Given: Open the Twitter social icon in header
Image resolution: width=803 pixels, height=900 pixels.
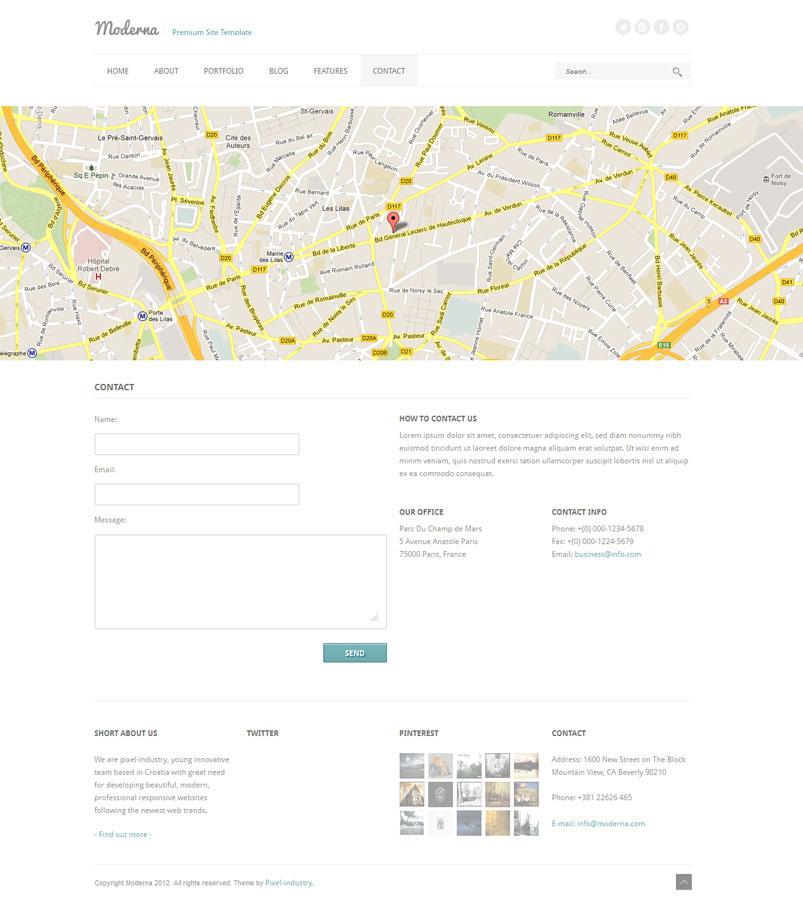Looking at the screenshot, I should [x=623, y=28].
